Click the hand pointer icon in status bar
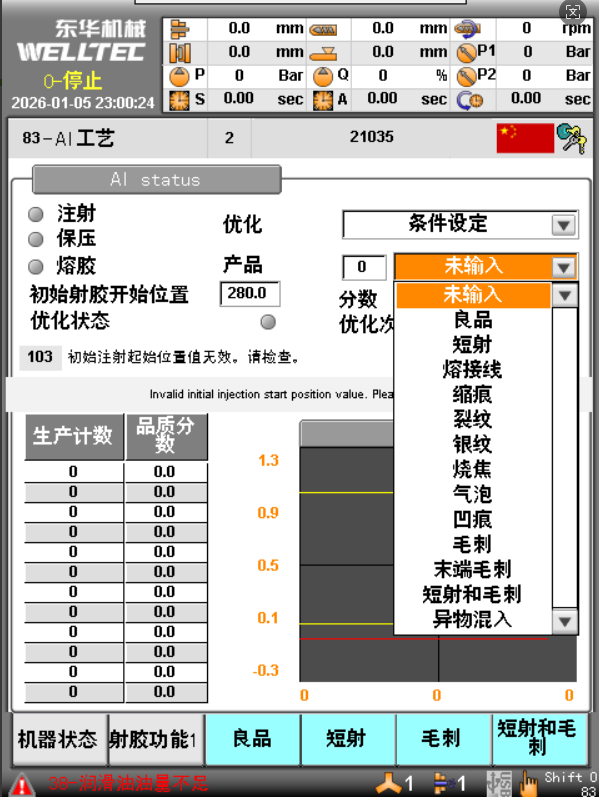599x797 pixels. [x=529, y=783]
